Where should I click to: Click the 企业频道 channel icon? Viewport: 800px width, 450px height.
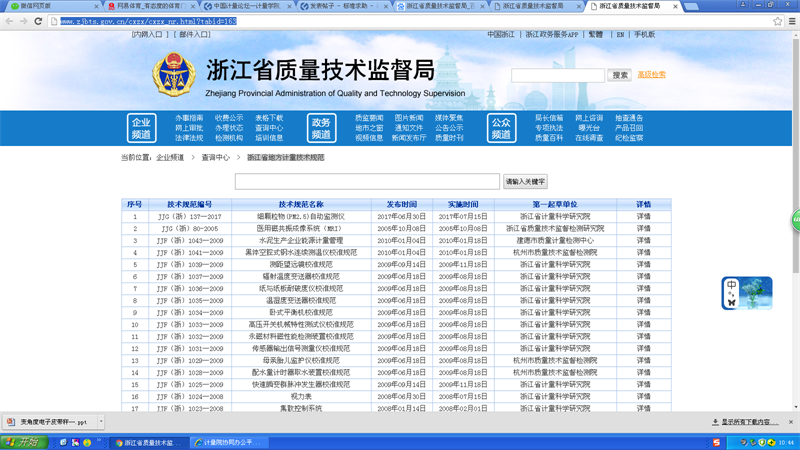(x=141, y=127)
